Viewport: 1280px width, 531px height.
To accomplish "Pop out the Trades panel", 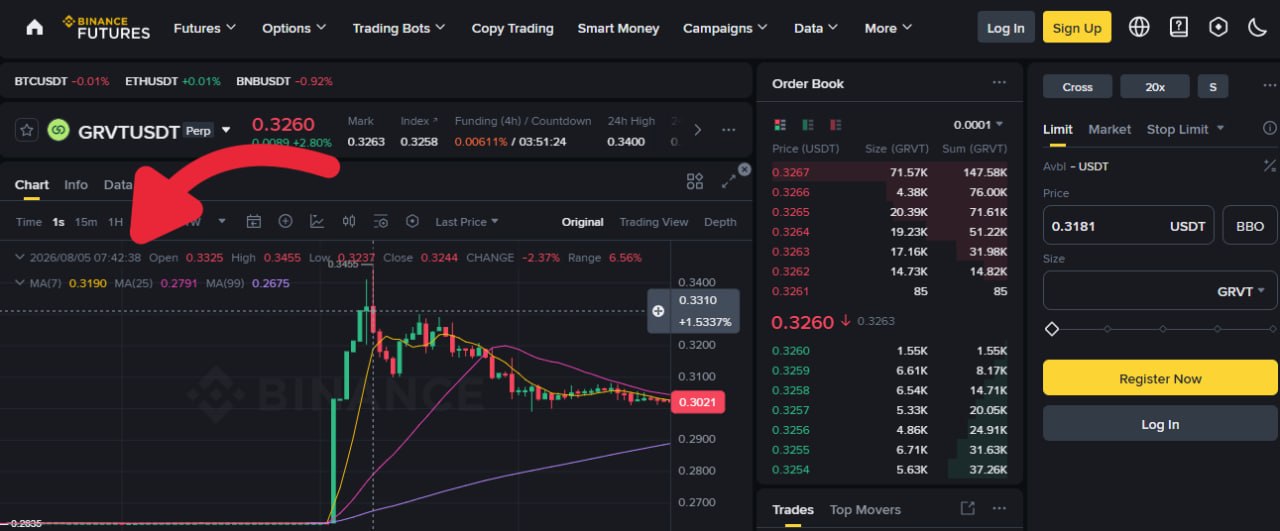I will 967,509.
